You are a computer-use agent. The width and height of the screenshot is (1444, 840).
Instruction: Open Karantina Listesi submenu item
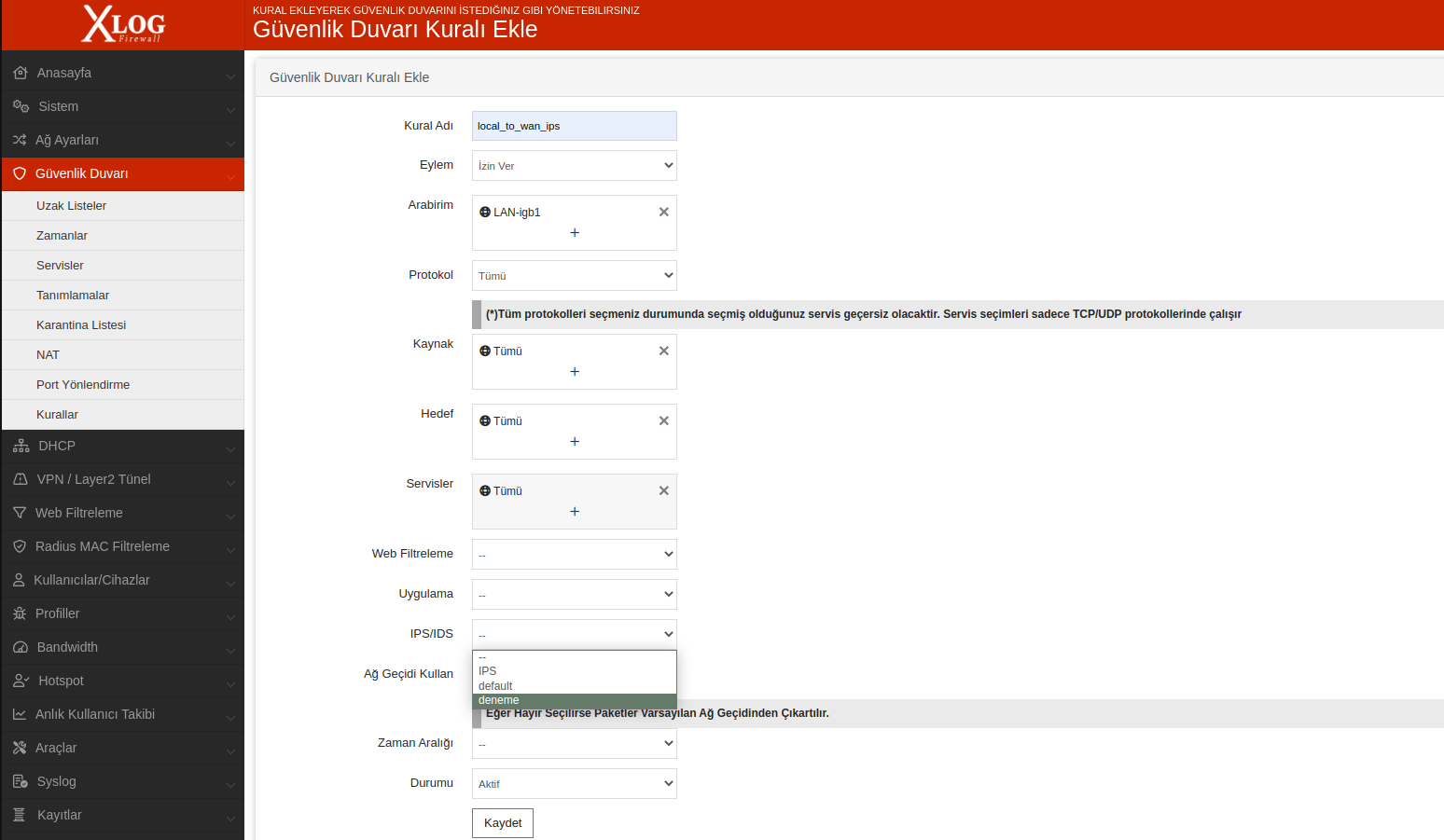(x=123, y=325)
